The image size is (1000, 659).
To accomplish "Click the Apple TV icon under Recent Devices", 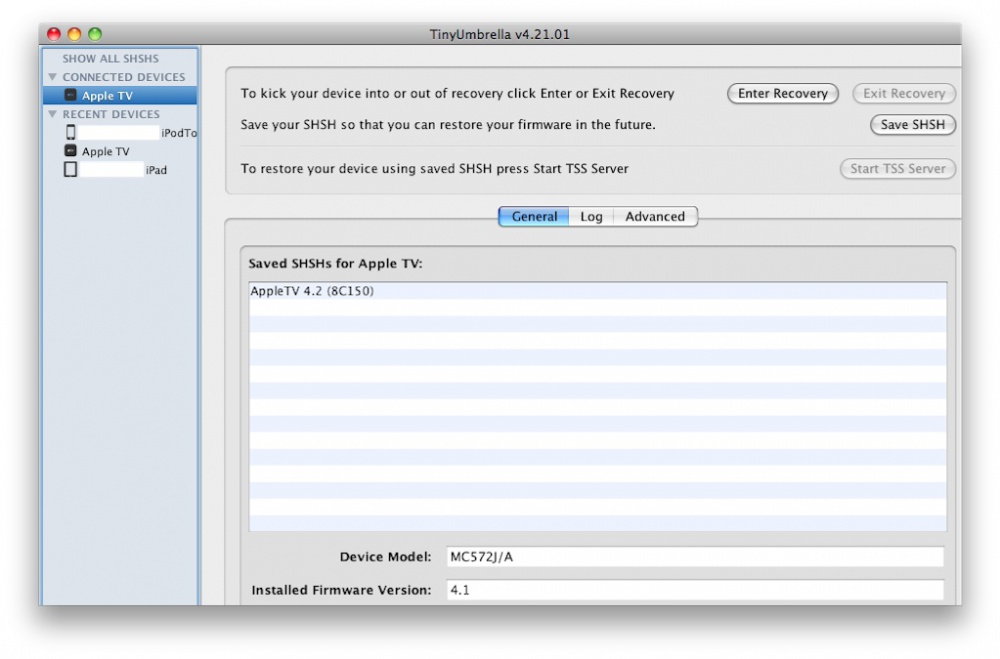I will [70, 151].
